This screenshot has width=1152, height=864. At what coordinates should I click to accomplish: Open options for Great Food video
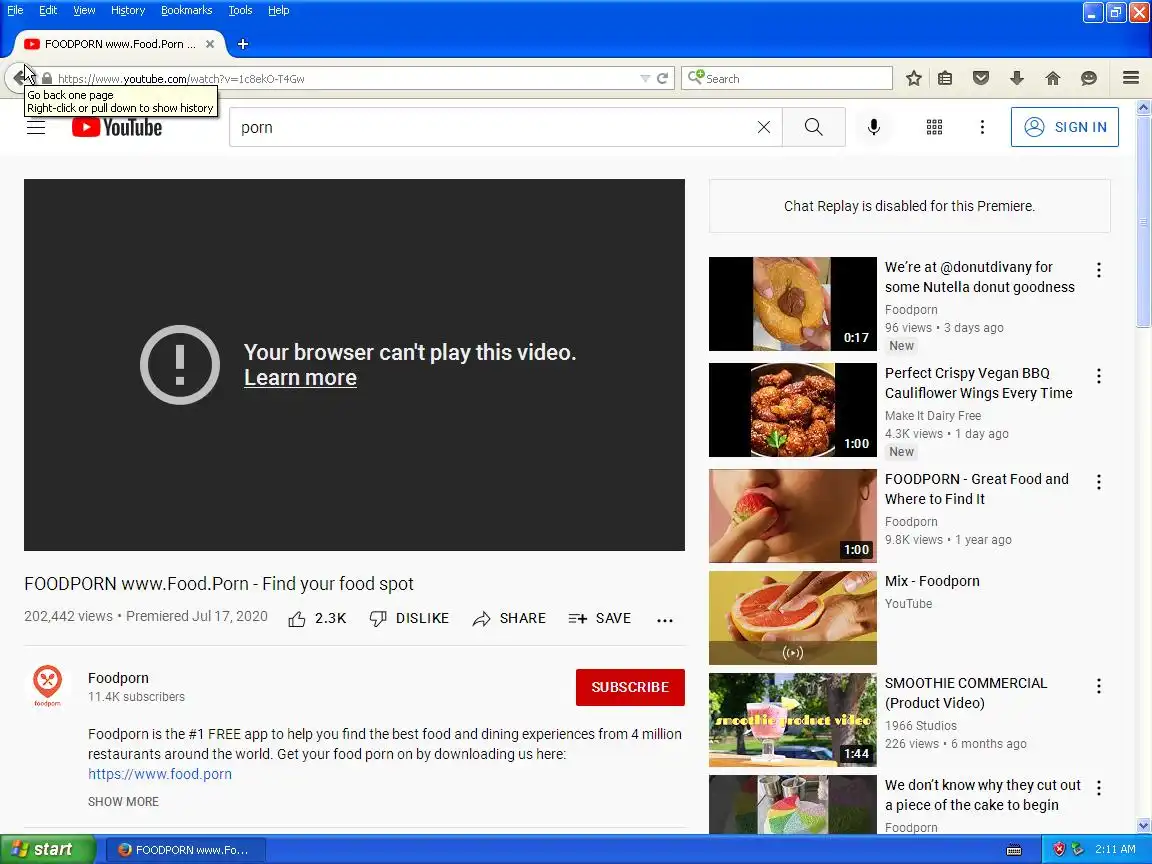pos(1099,482)
